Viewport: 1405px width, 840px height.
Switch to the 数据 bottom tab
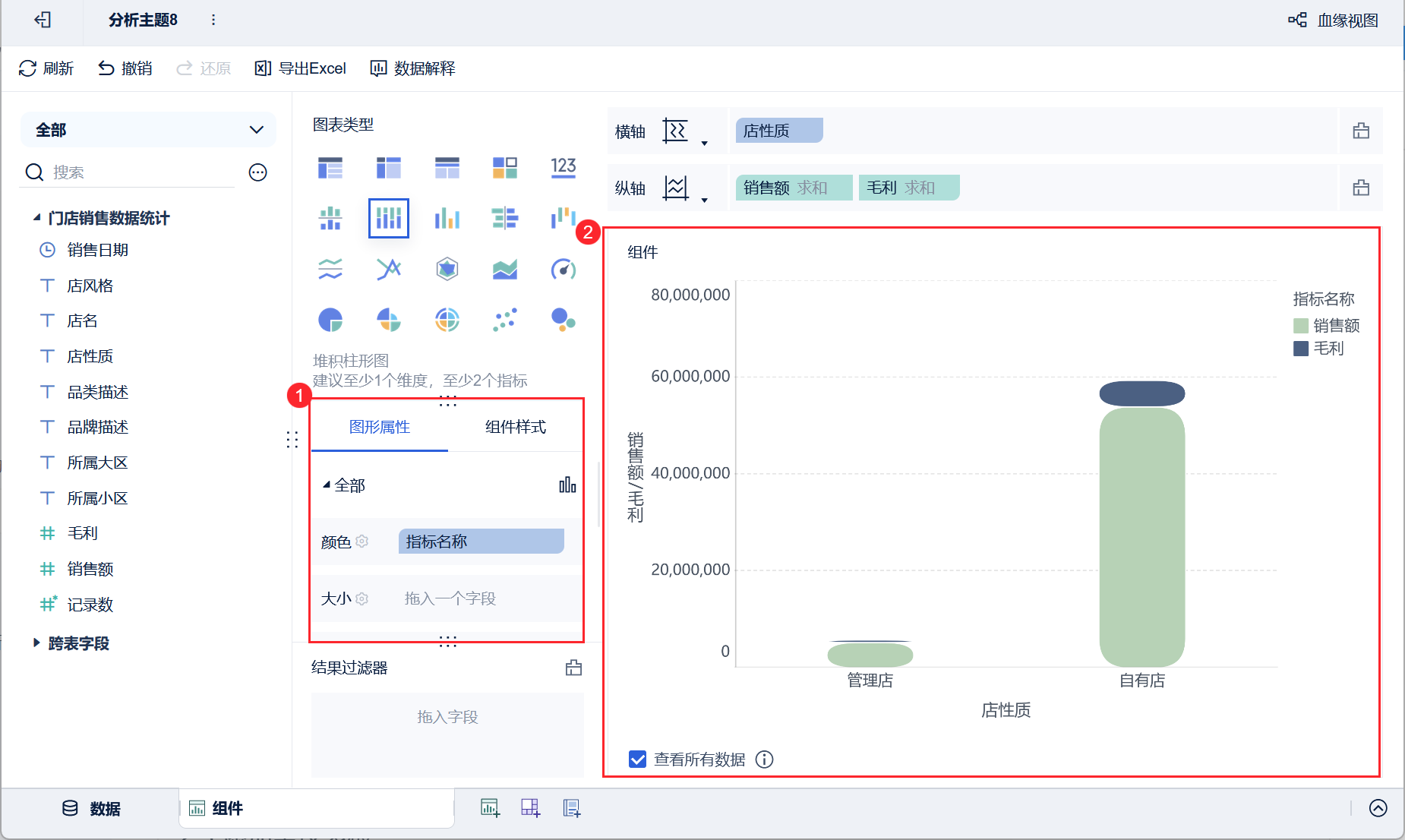(x=91, y=809)
